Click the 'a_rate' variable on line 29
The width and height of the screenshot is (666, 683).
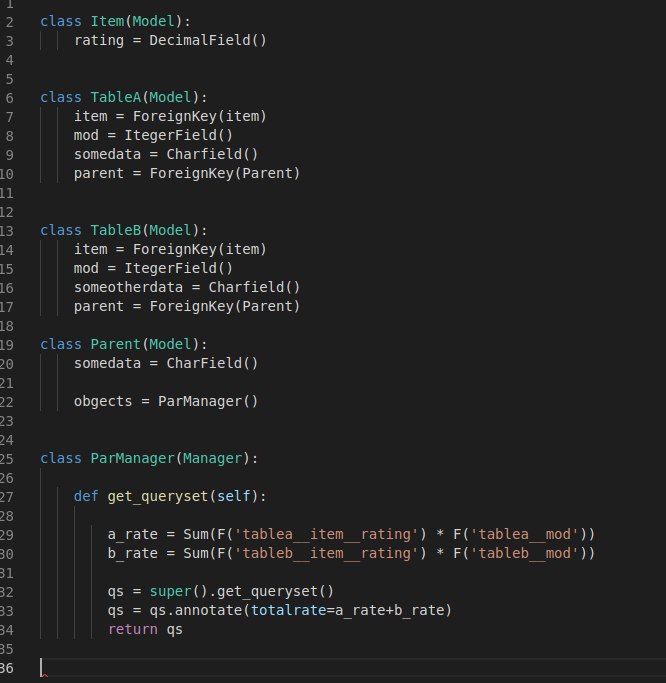(132, 534)
